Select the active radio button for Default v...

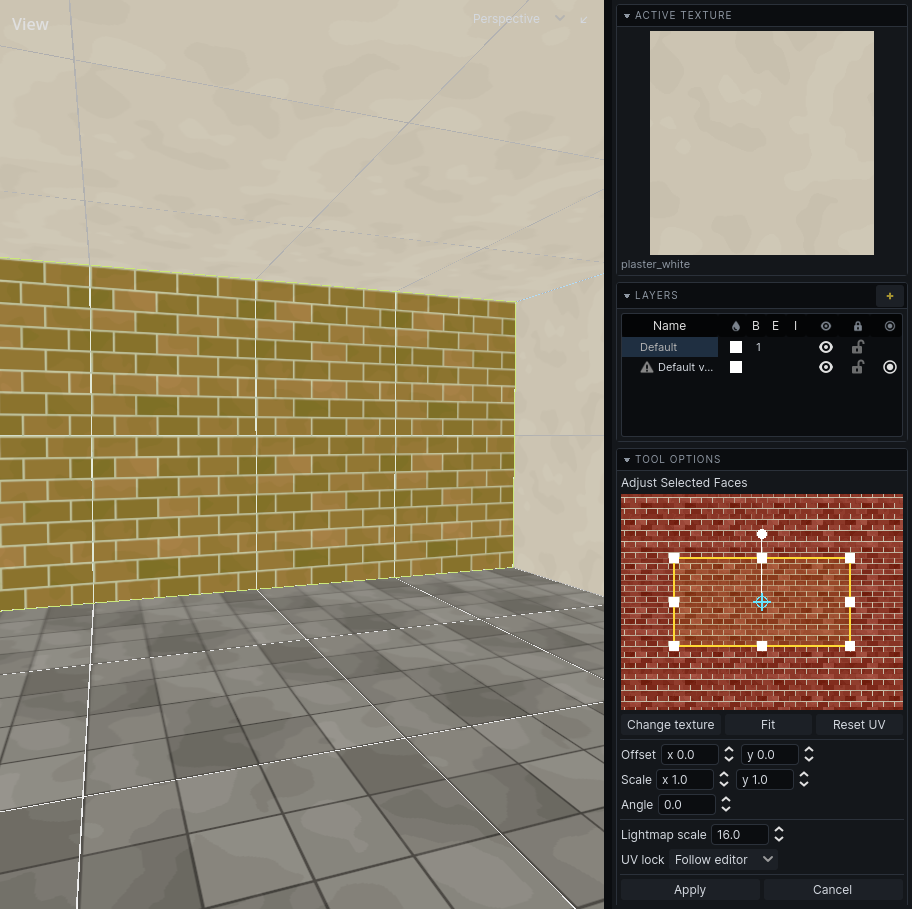click(x=889, y=367)
